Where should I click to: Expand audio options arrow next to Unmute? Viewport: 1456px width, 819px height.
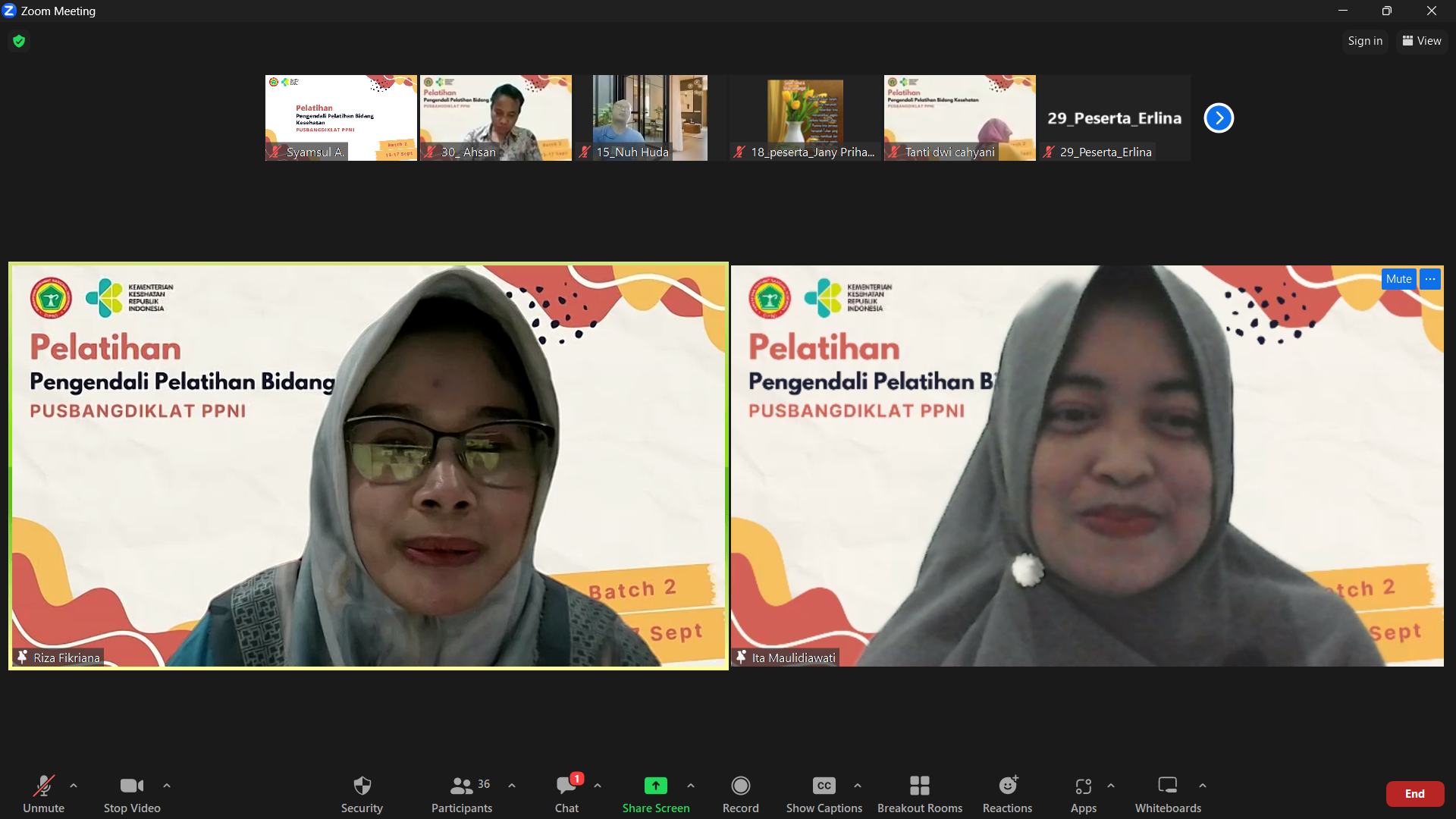pos(74,786)
